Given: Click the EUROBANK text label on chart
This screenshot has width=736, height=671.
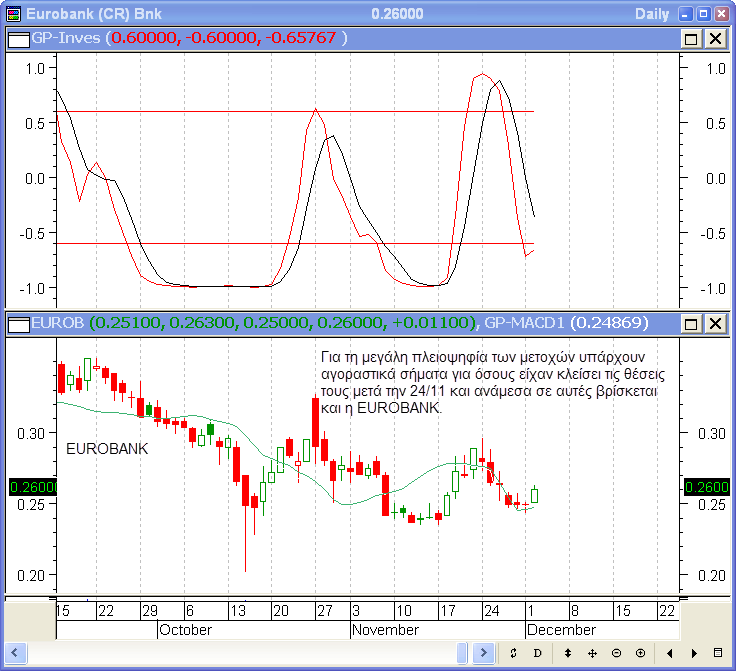Looking at the screenshot, I should (x=106, y=449).
